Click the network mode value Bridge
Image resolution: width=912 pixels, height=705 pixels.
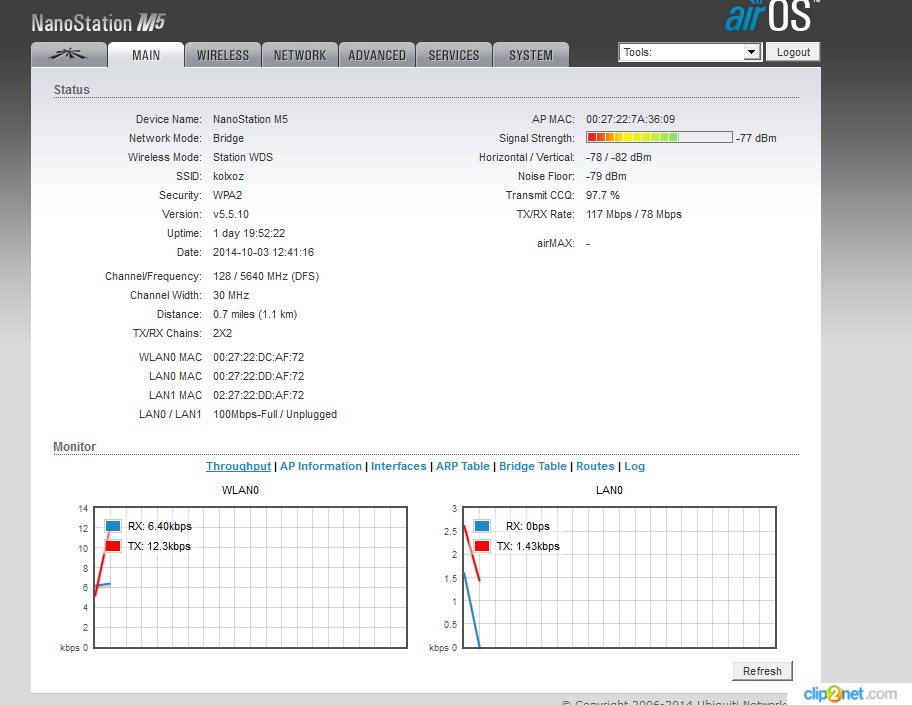228,138
